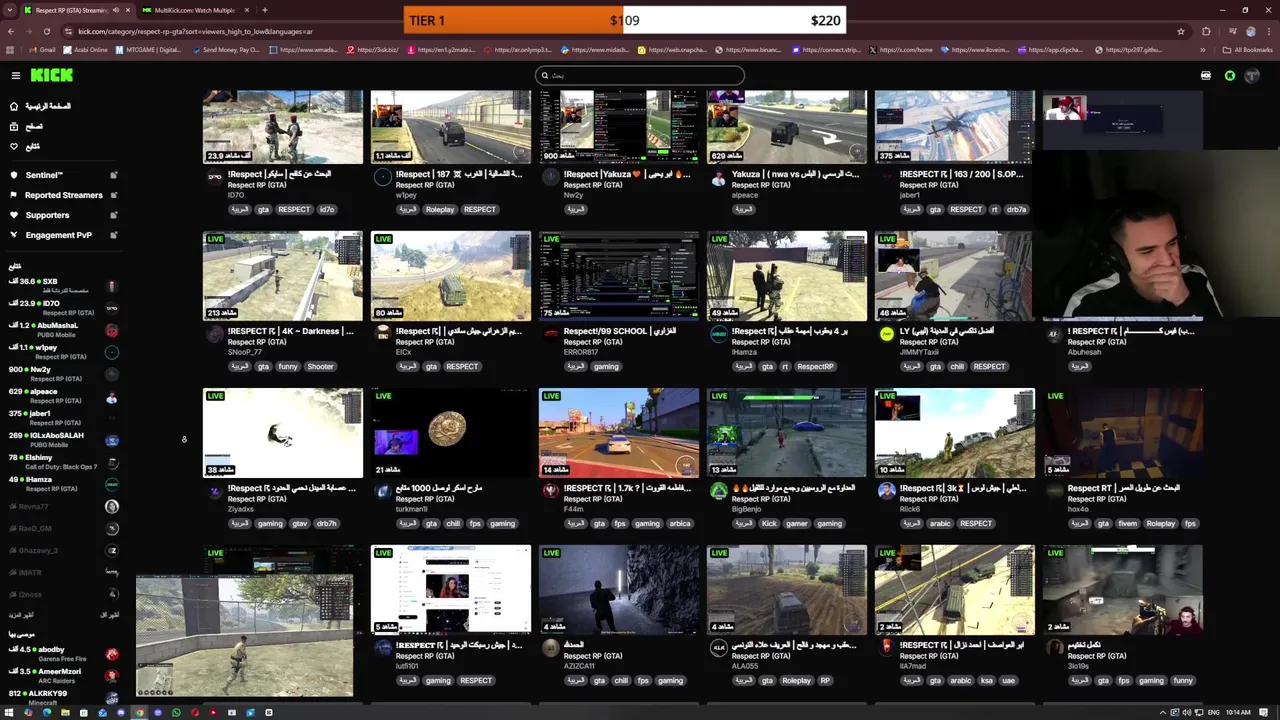Open recommended channel AmeerMzori
This screenshot has height=720, width=1280.
pyautogui.click(x=62, y=675)
